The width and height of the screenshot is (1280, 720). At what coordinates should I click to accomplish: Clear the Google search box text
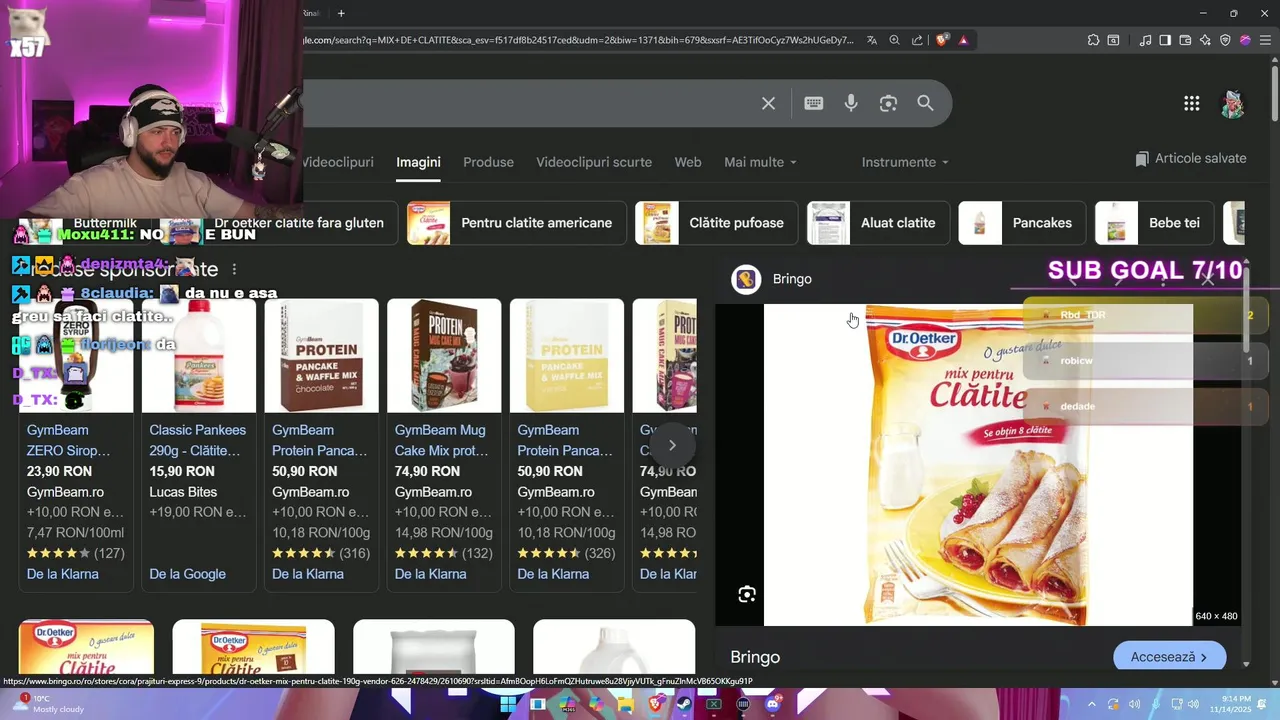(x=768, y=103)
